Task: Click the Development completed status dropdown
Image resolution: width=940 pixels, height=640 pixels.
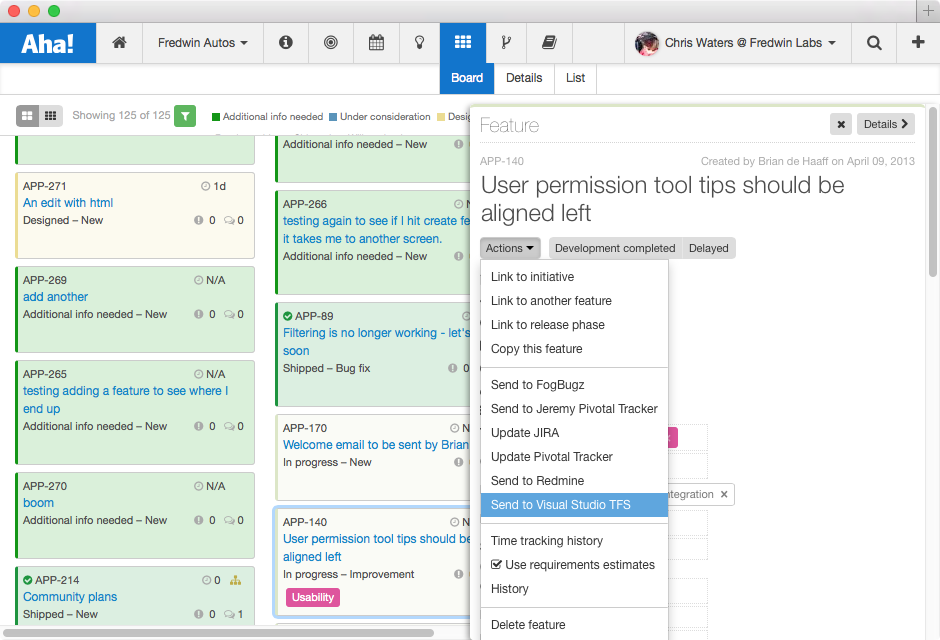Action: click(615, 248)
